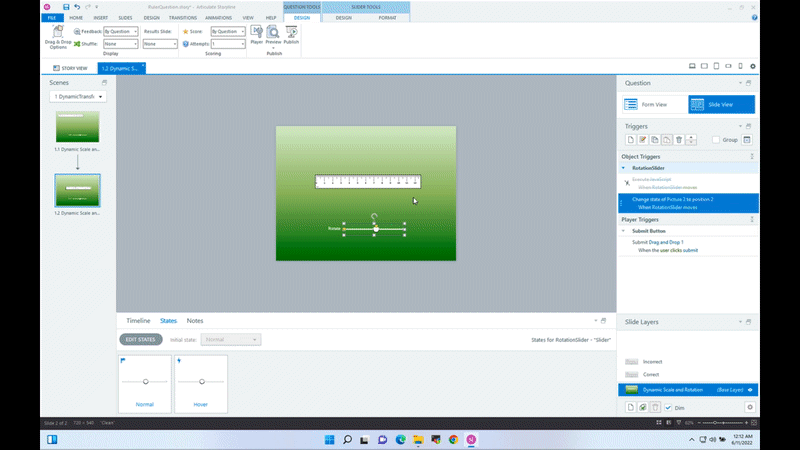Open the Feedback dropdown
The height and width of the screenshot is (450, 800).
click(x=121, y=31)
